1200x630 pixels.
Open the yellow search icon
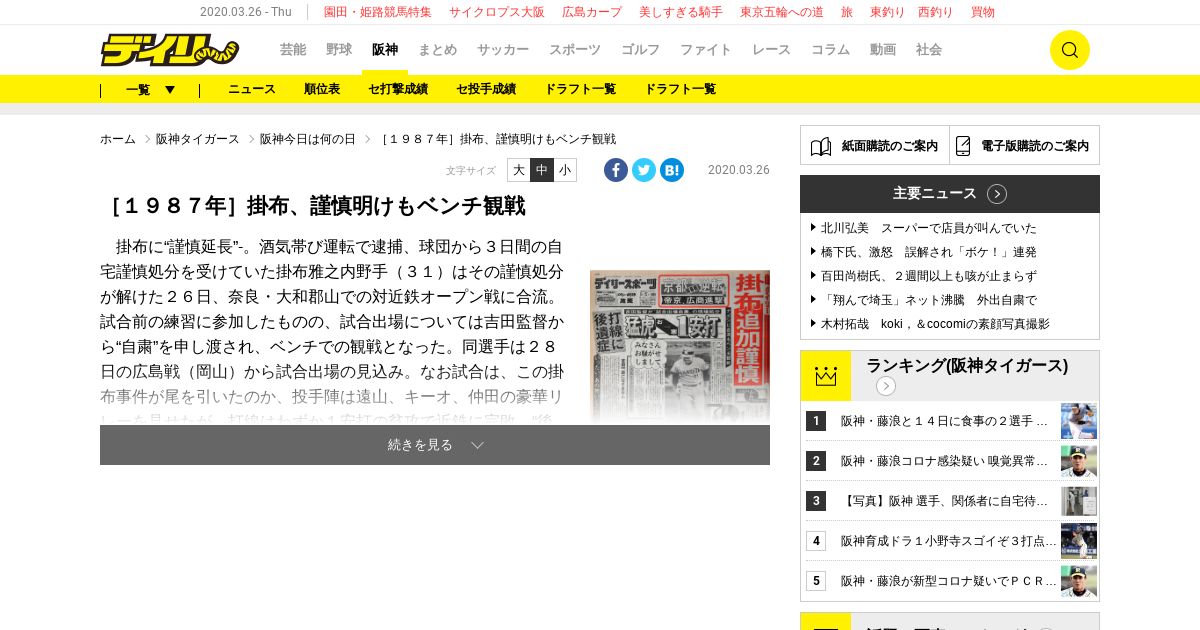(1069, 50)
